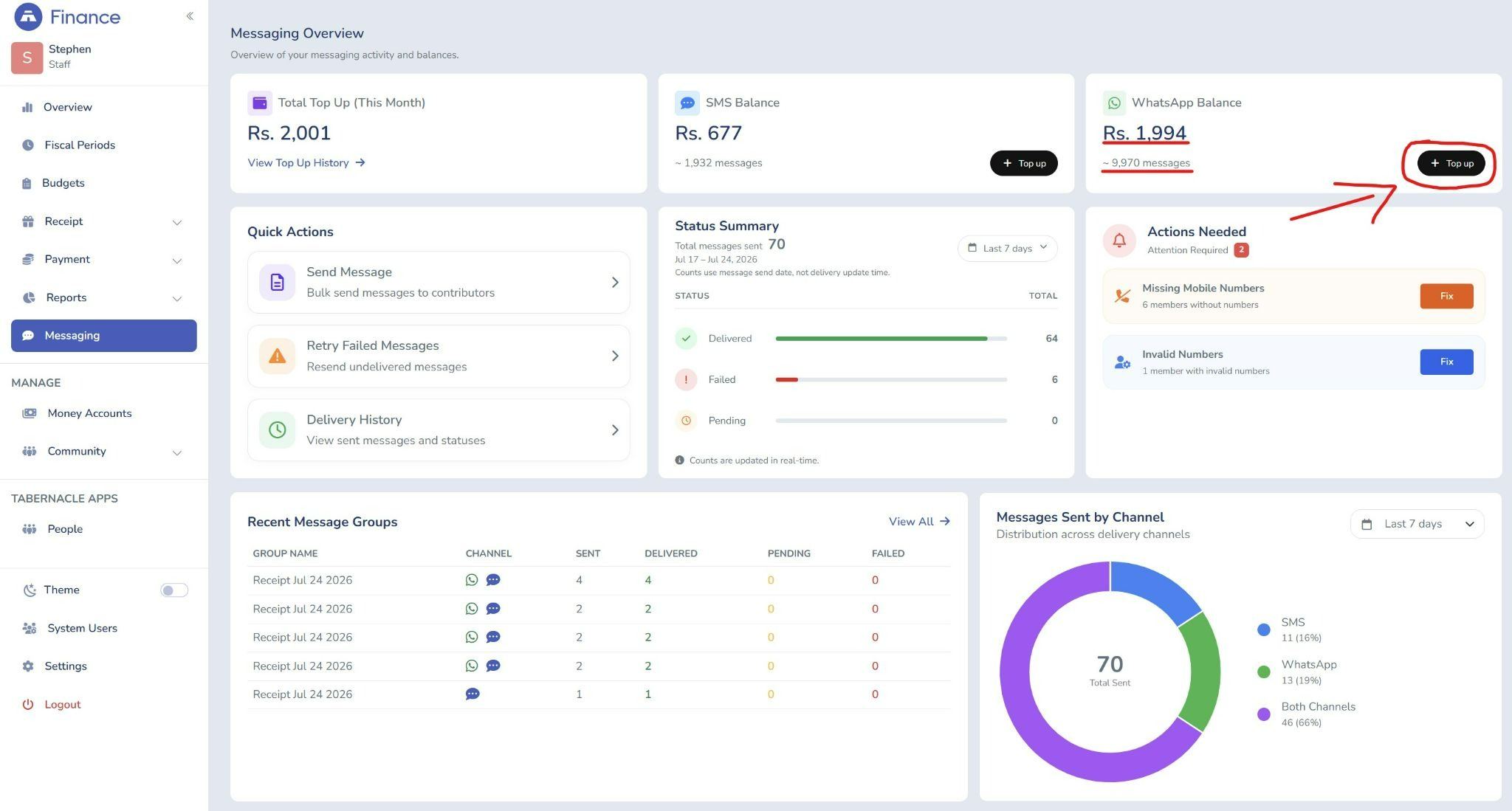Click the Logout menu item
The height and width of the screenshot is (811, 1512).
[104, 705]
